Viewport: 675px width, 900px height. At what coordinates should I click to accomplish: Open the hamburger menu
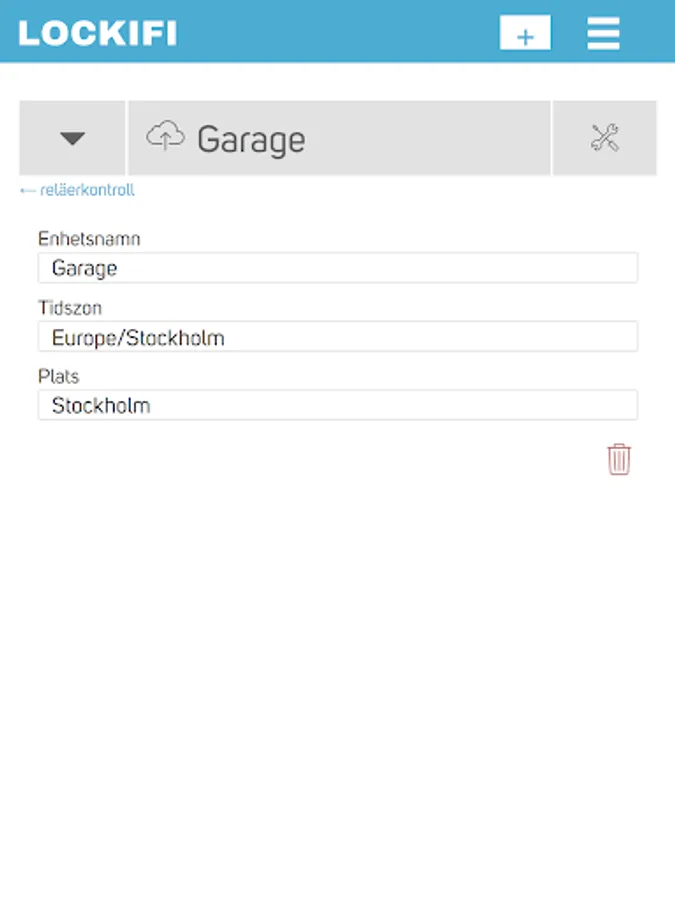(x=603, y=33)
